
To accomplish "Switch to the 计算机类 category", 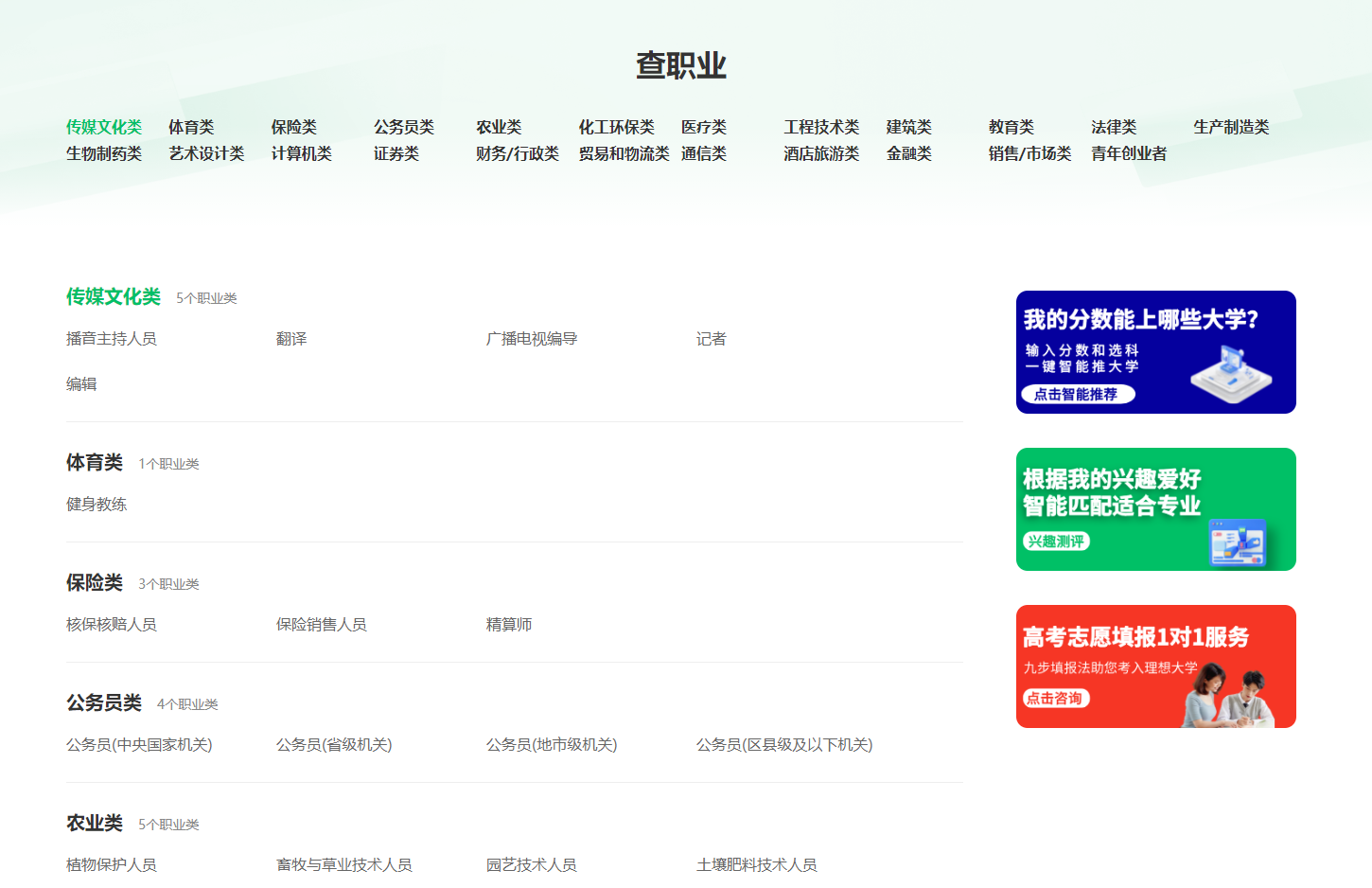I will point(302,153).
